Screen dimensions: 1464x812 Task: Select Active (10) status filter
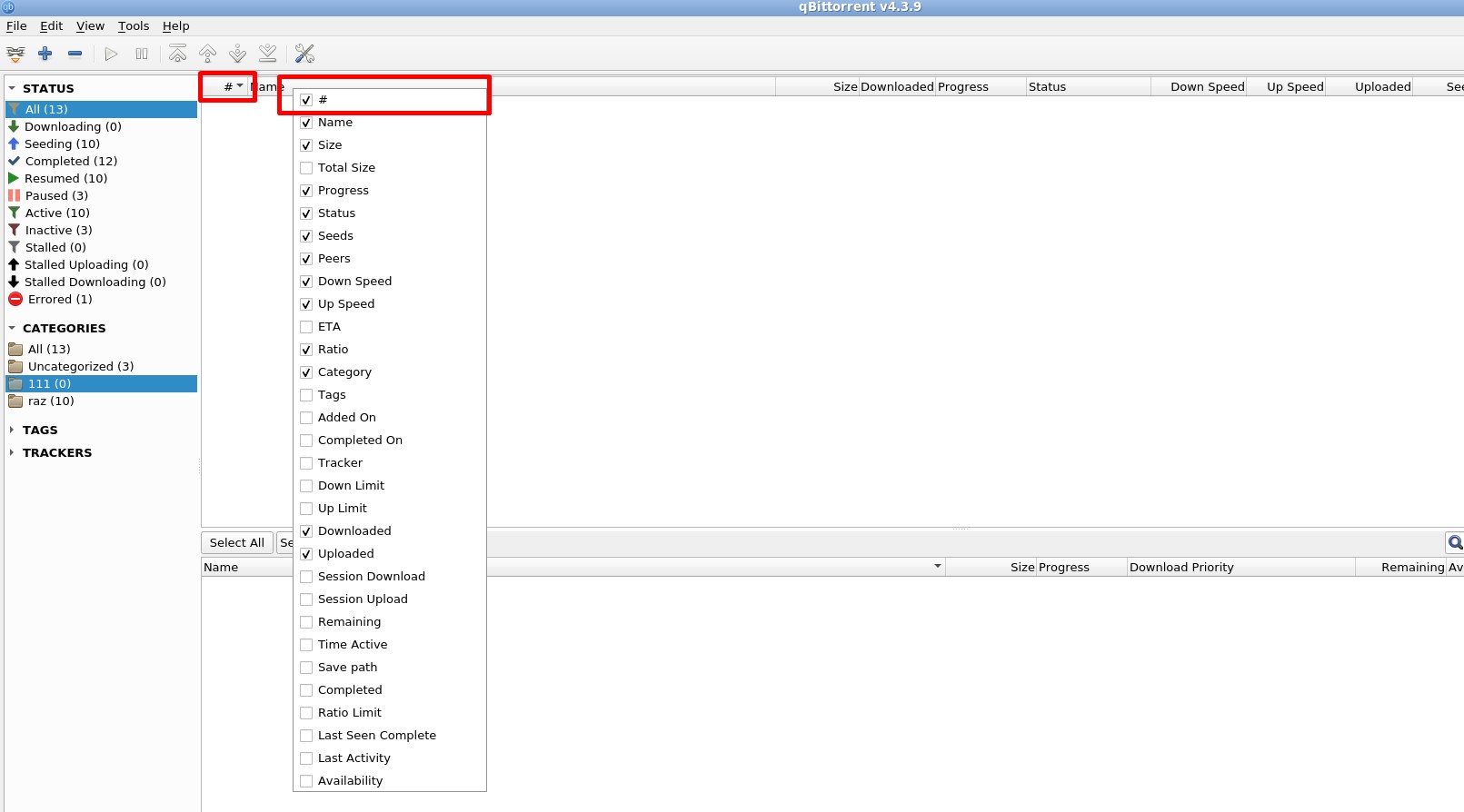(x=57, y=213)
